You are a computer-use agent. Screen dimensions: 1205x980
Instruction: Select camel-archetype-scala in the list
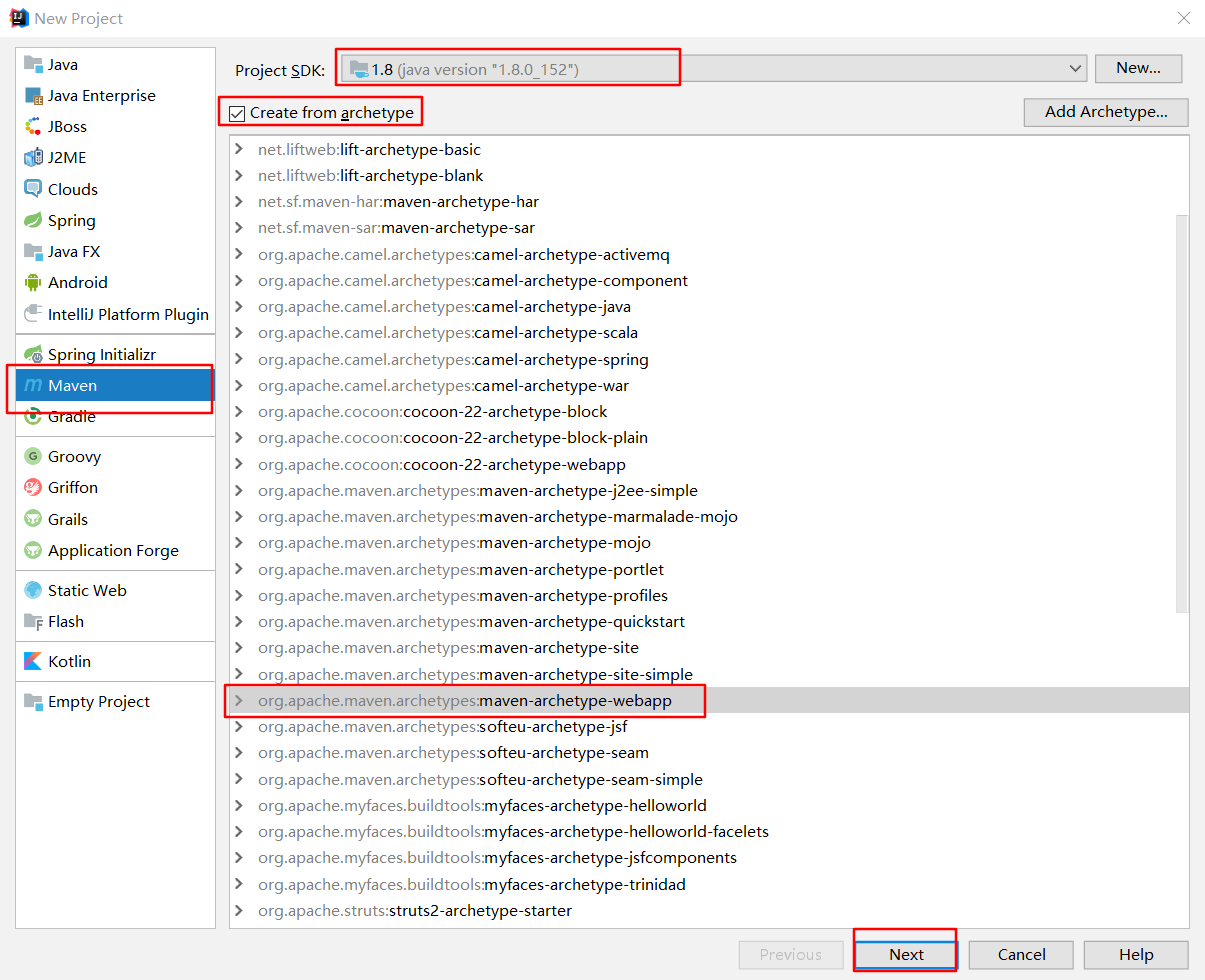[x=709, y=333]
